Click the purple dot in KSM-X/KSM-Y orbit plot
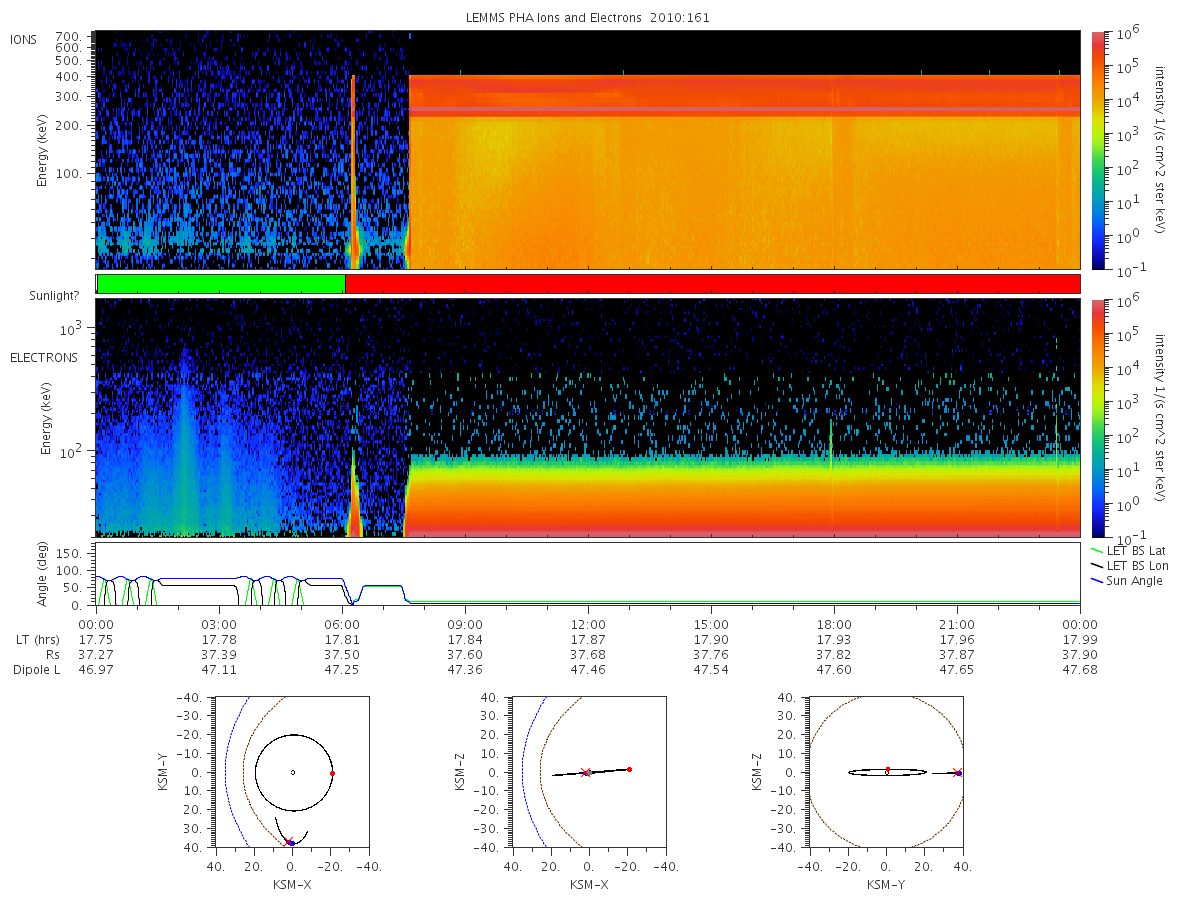This screenshot has height=900, width=1200. (x=291, y=843)
